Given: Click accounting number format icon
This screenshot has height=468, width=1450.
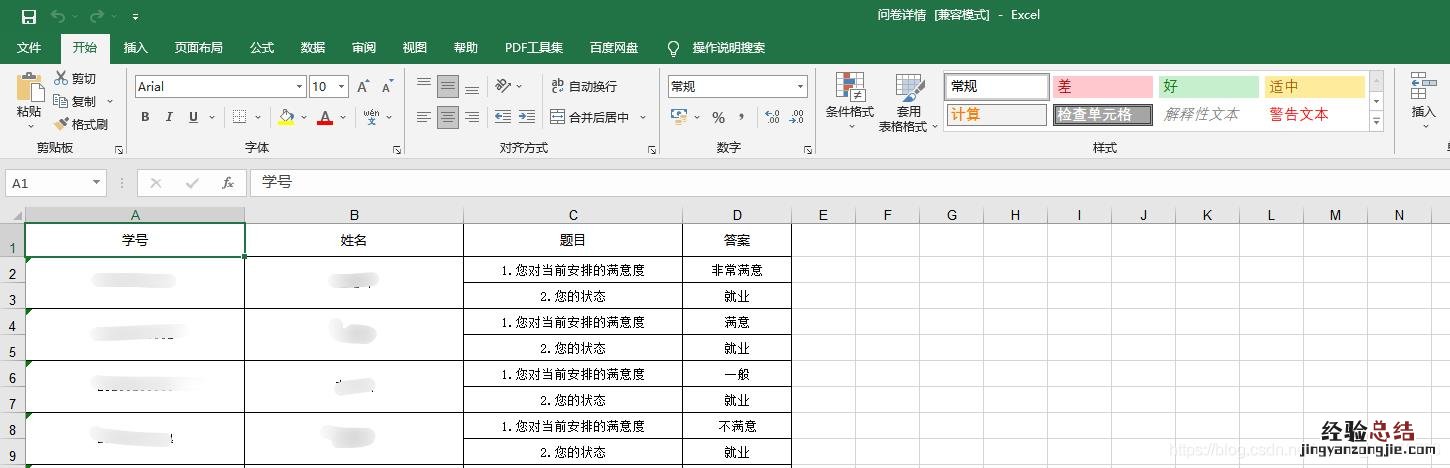Looking at the screenshot, I should pyautogui.click(x=679, y=117).
